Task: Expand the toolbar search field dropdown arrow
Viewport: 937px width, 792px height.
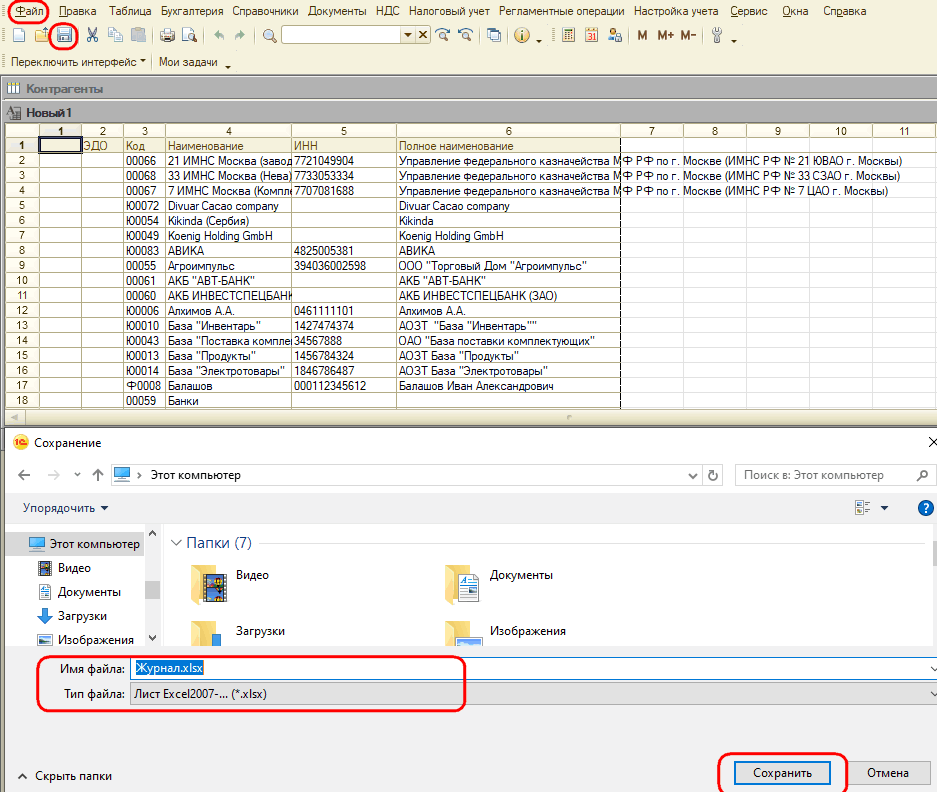Action: tap(408, 35)
